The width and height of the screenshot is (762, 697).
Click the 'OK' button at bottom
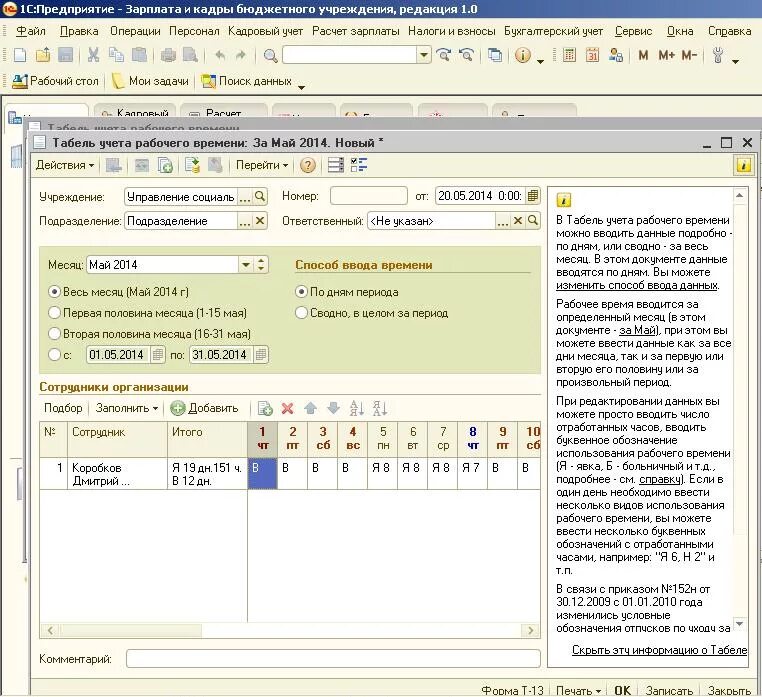click(x=623, y=691)
